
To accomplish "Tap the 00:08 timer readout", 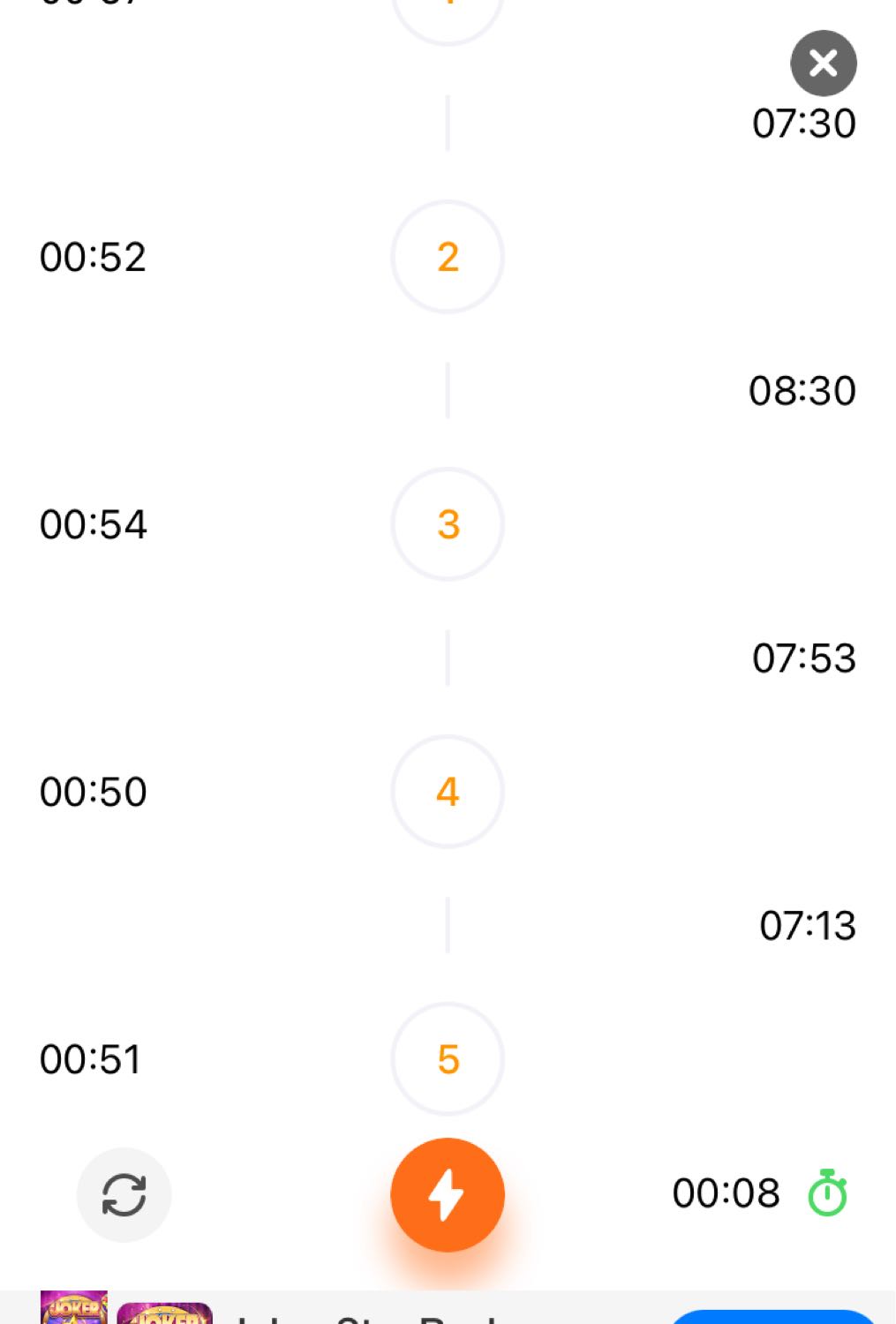I will [726, 1193].
